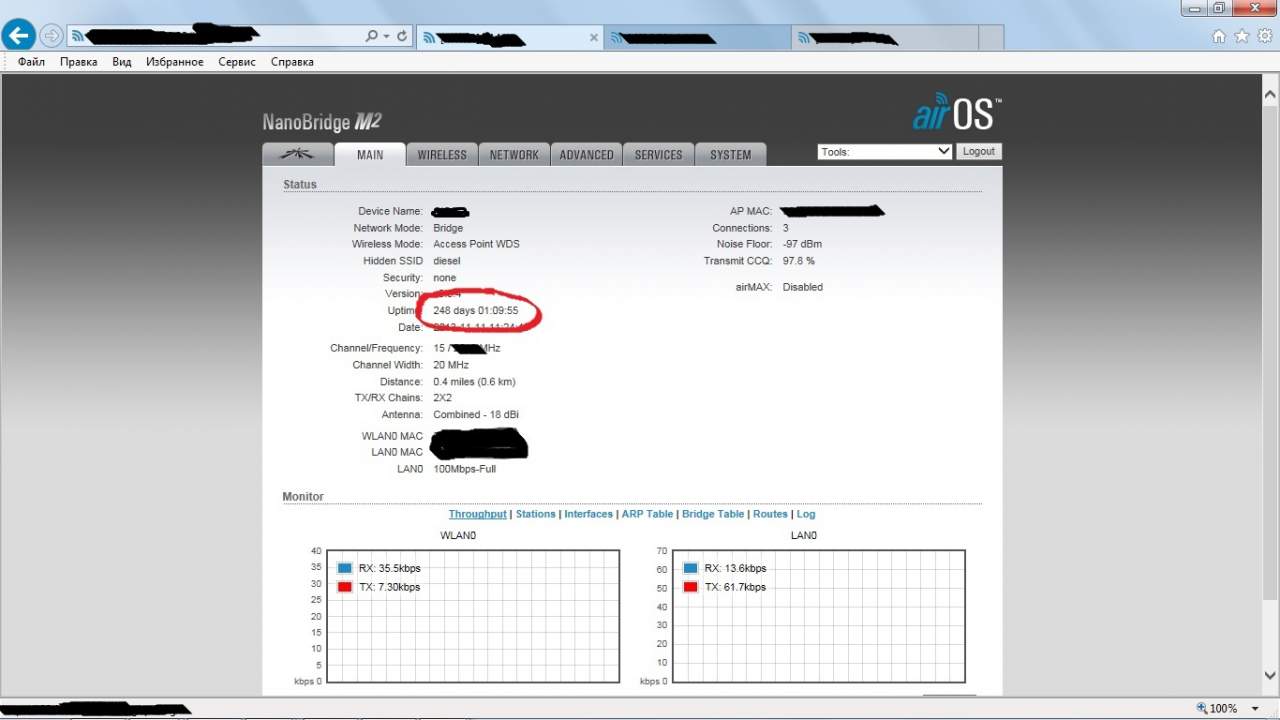Open the zoom level dropdown arrow
The image size is (1280, 720).
coord(1253,708)
